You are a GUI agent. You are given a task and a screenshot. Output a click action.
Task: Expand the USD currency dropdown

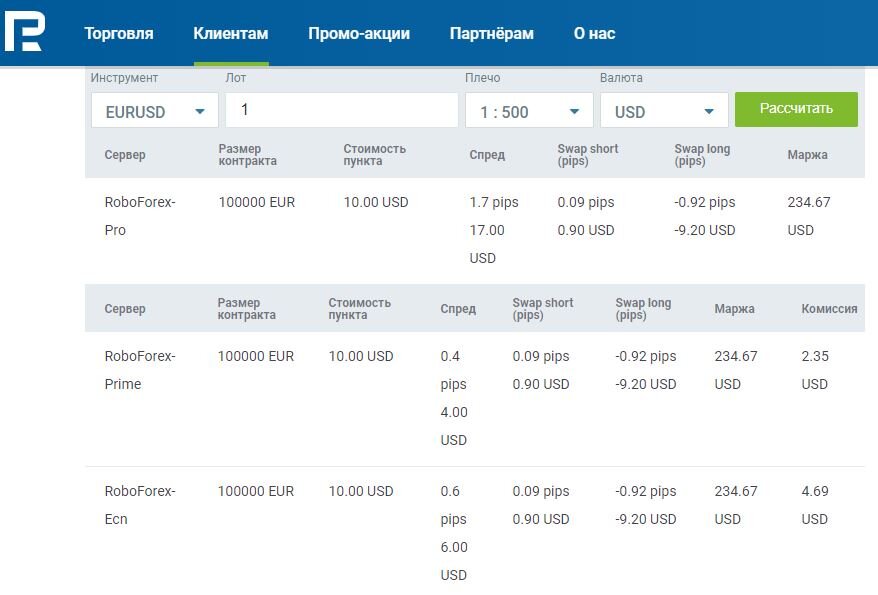[664, 110]
